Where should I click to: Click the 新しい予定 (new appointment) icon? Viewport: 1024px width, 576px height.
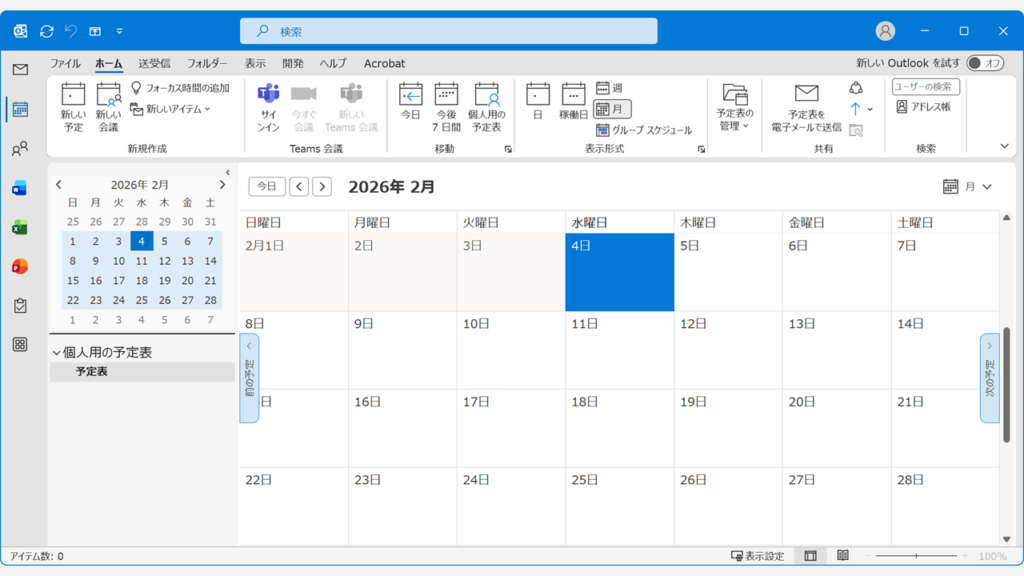click(x=73, y=95)
